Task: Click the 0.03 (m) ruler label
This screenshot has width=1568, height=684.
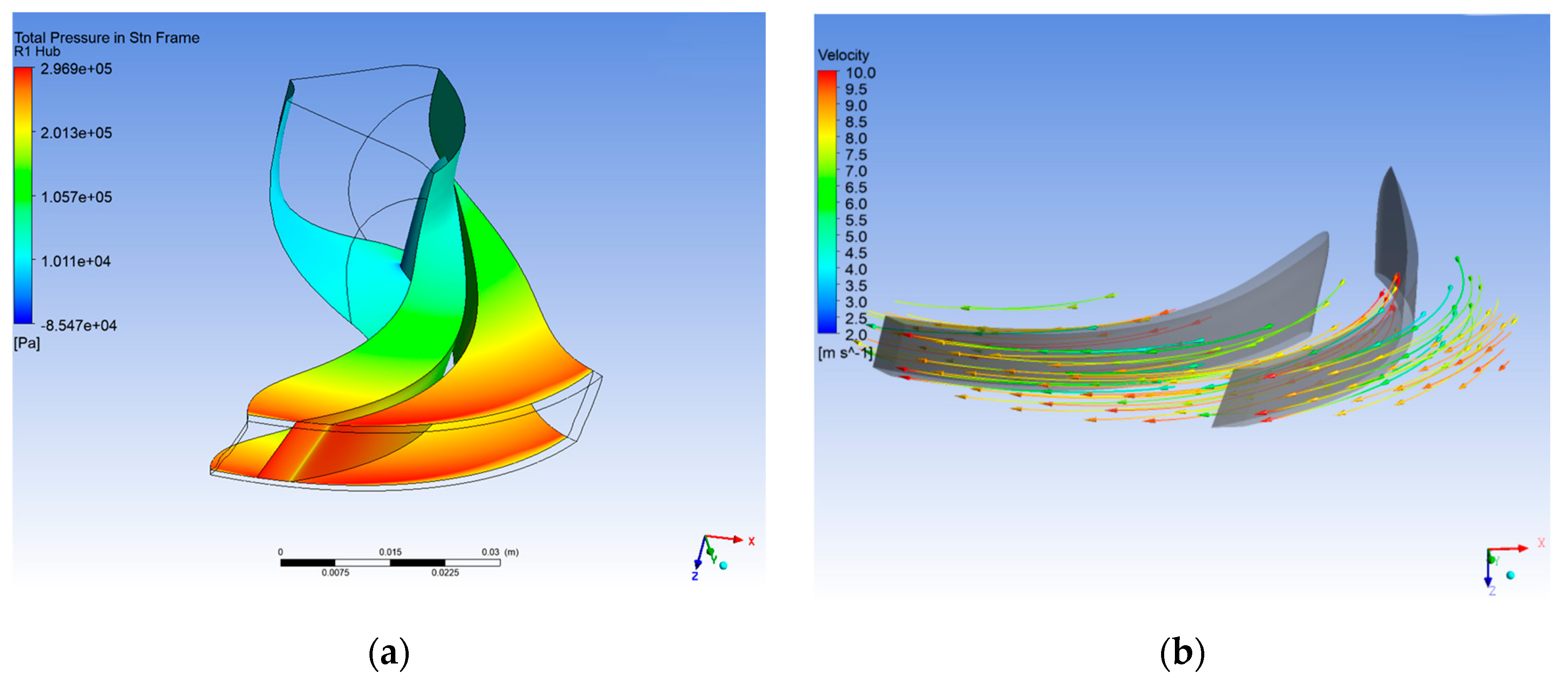Action: click(500, 552)
